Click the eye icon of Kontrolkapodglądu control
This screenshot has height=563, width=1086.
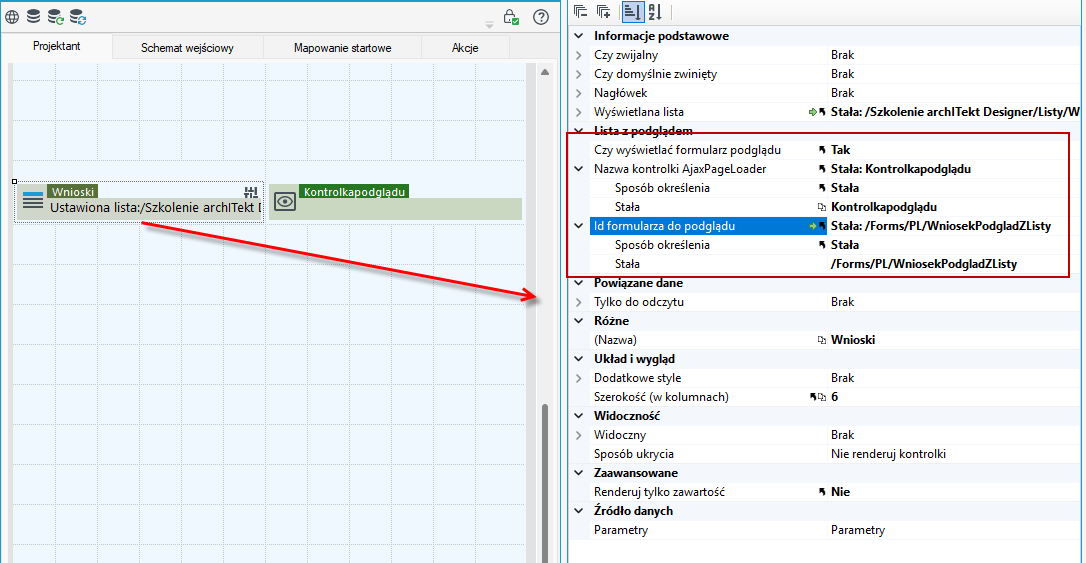tap(285, 202)
